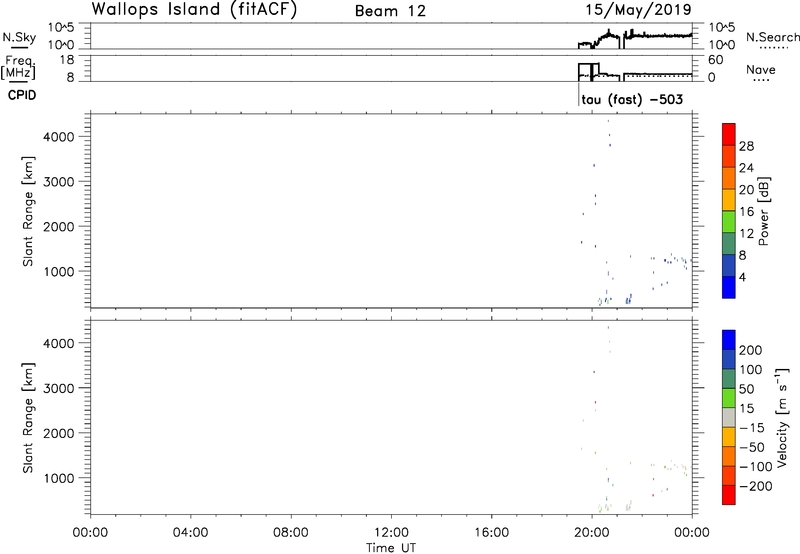The width and height of the screenshot is (800, 554).
Task: Click the "Power [dB]" colorbar title
Action: [x=763, y=211]
